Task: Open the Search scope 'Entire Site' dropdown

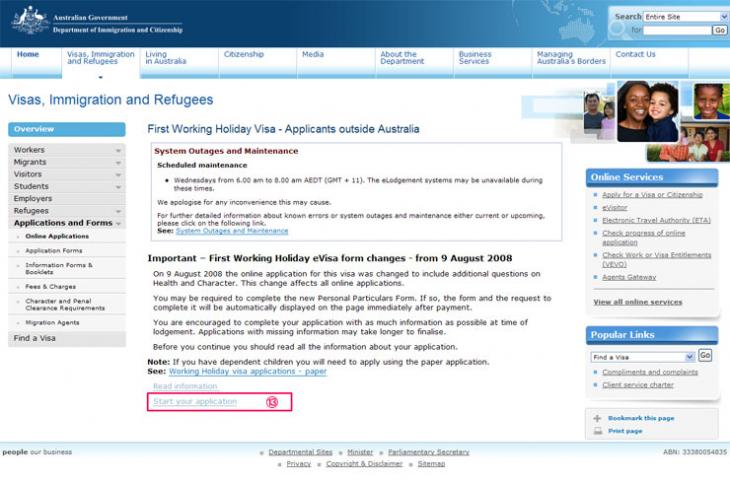Action: (685, 17)
